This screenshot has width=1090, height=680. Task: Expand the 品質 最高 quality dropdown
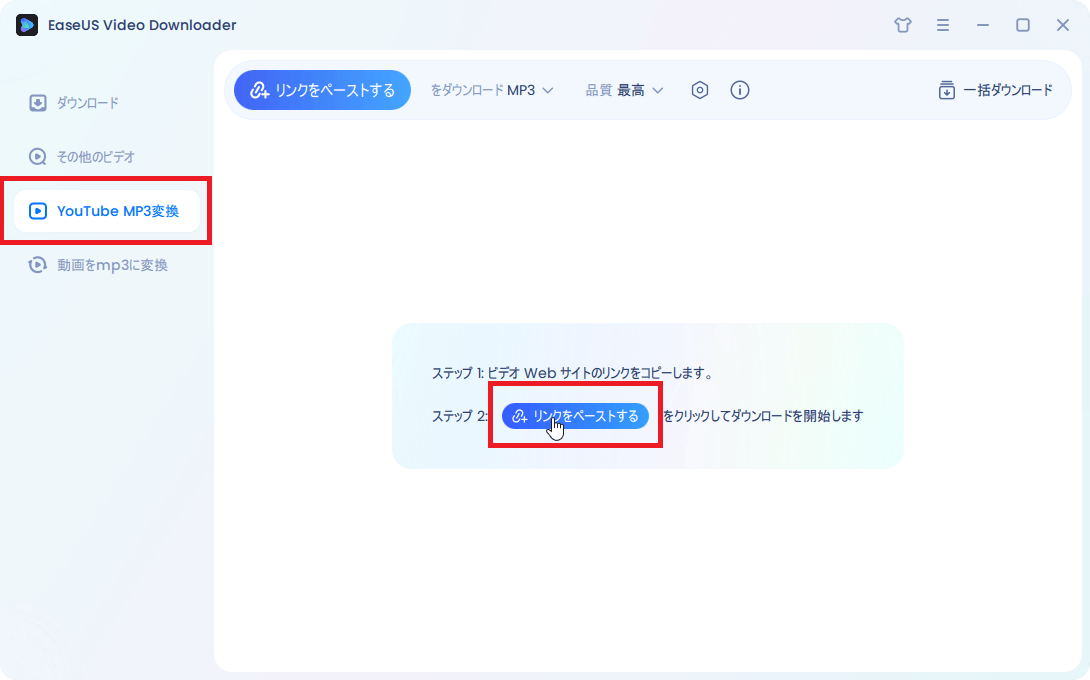[624, 90]
